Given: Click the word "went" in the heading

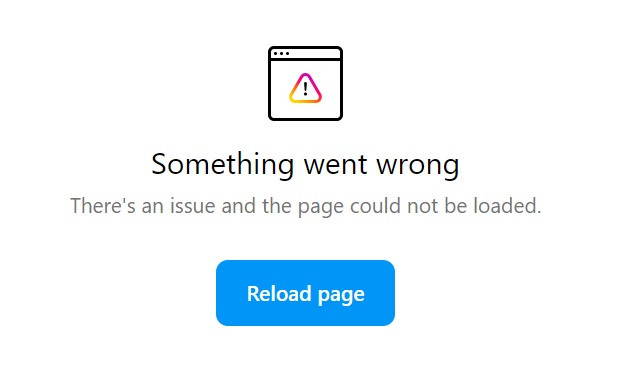Looking at the screenshot, I should pyautogui.click(x=335, y=165).
